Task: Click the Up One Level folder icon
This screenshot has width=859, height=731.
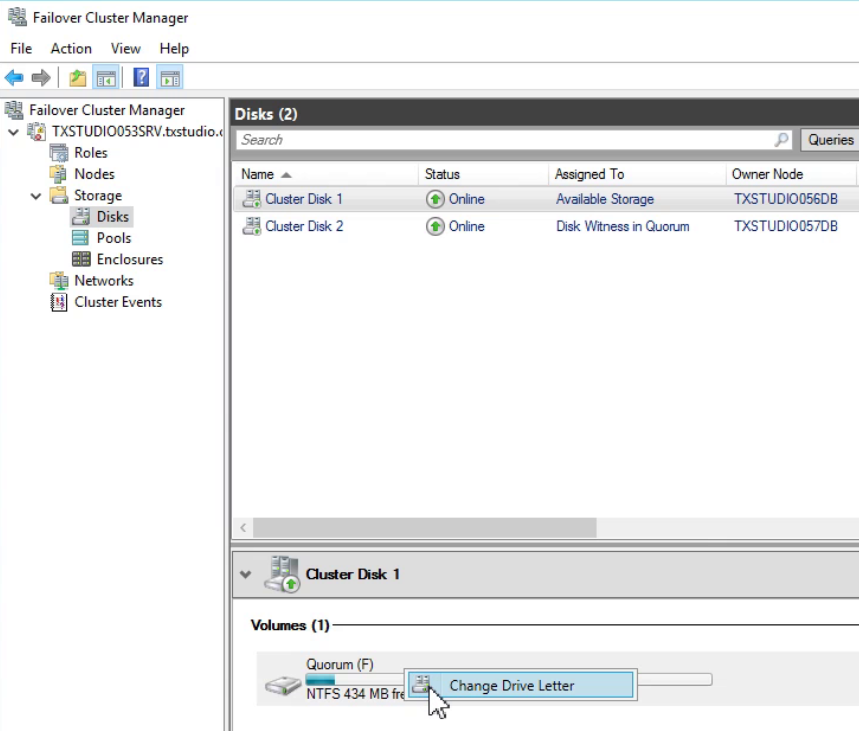Action: tap(77, 78)
